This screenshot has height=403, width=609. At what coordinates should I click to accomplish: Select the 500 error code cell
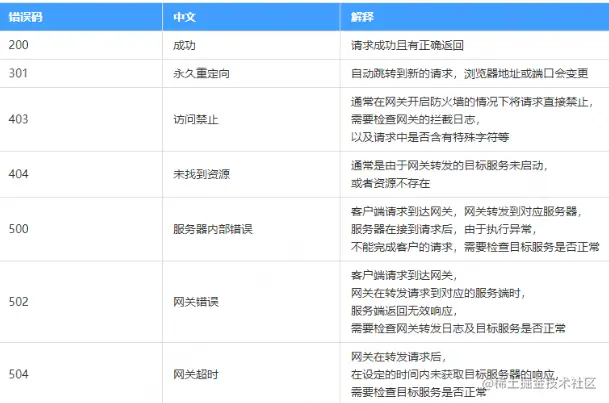click(81, 229)
